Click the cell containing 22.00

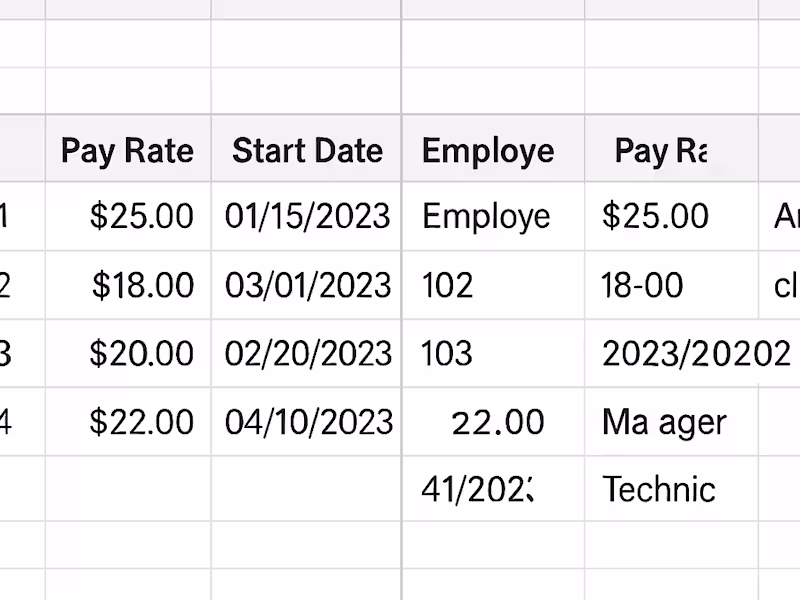(x=489, y=421)
